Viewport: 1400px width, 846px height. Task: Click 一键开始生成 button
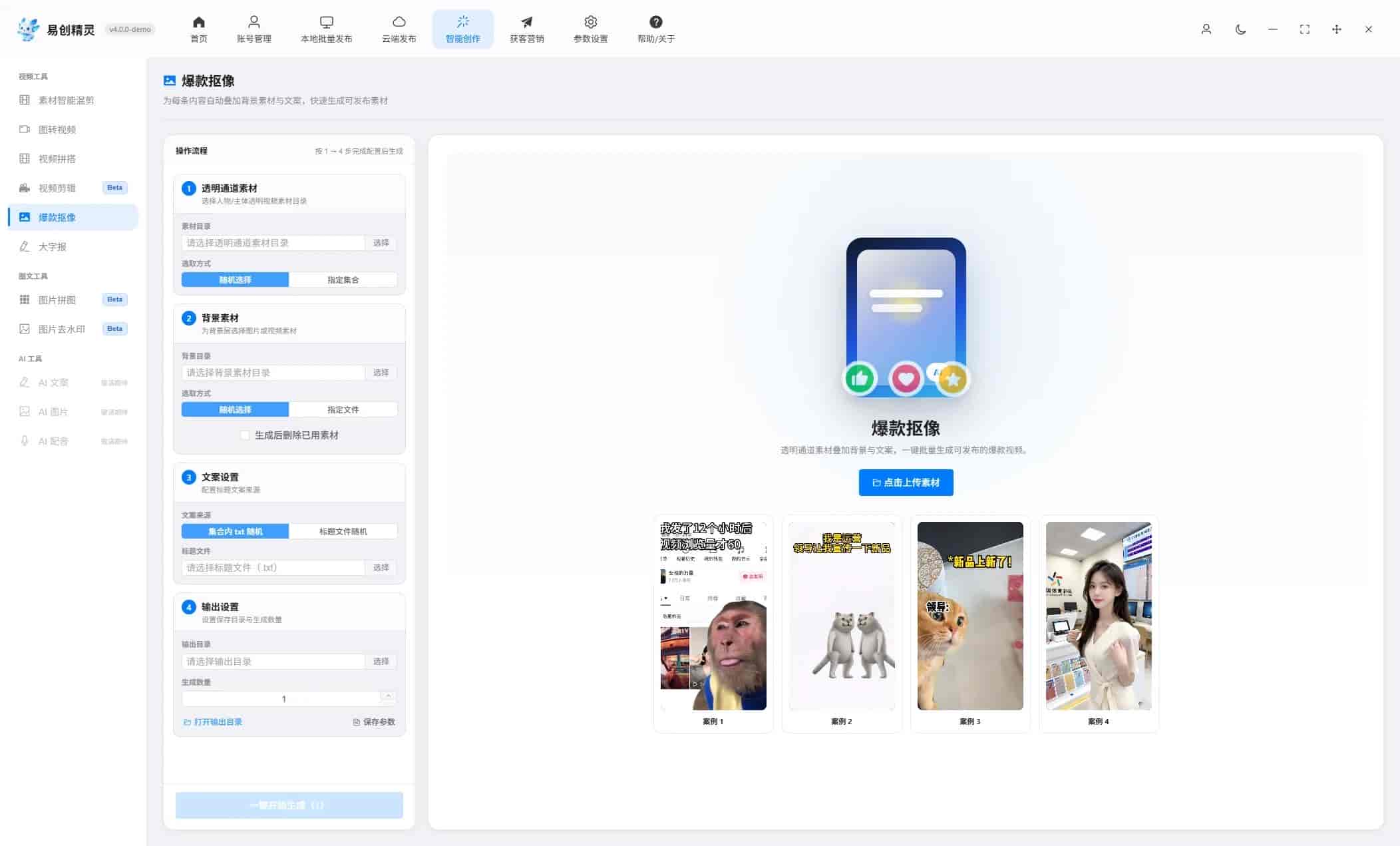[x=289, y=805]
